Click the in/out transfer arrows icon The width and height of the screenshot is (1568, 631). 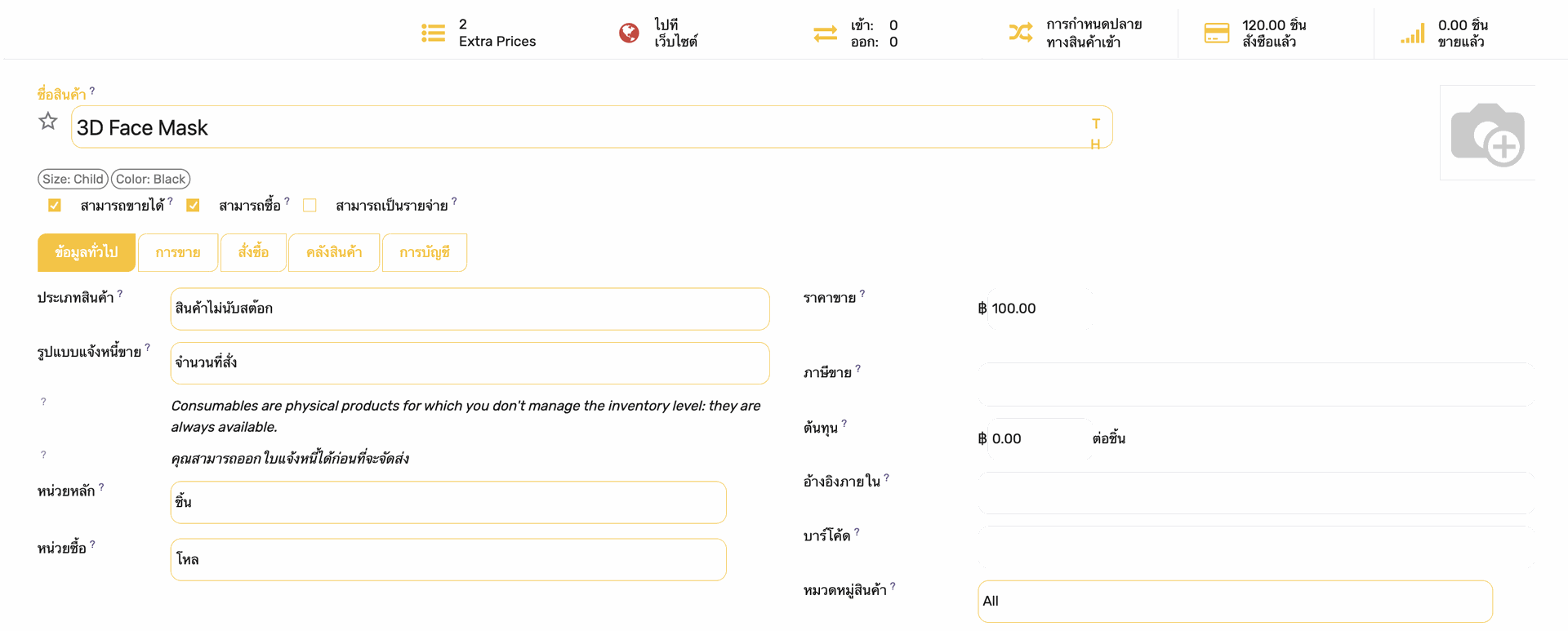point(825,33)
